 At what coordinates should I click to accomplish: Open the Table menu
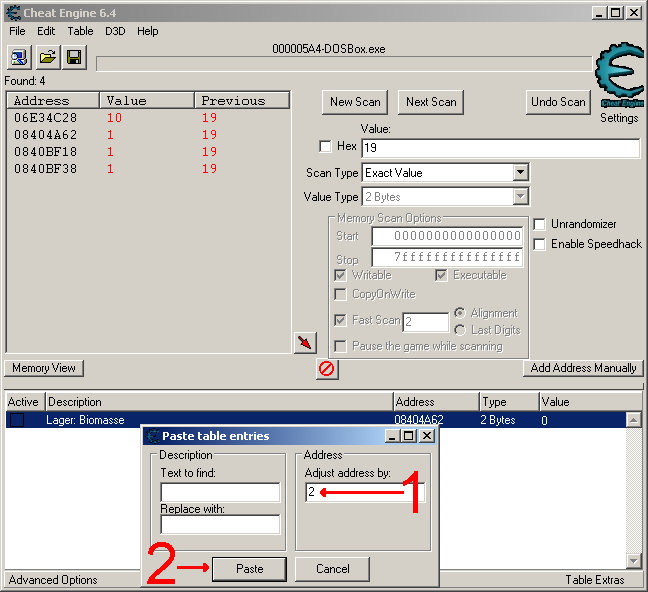80,31
